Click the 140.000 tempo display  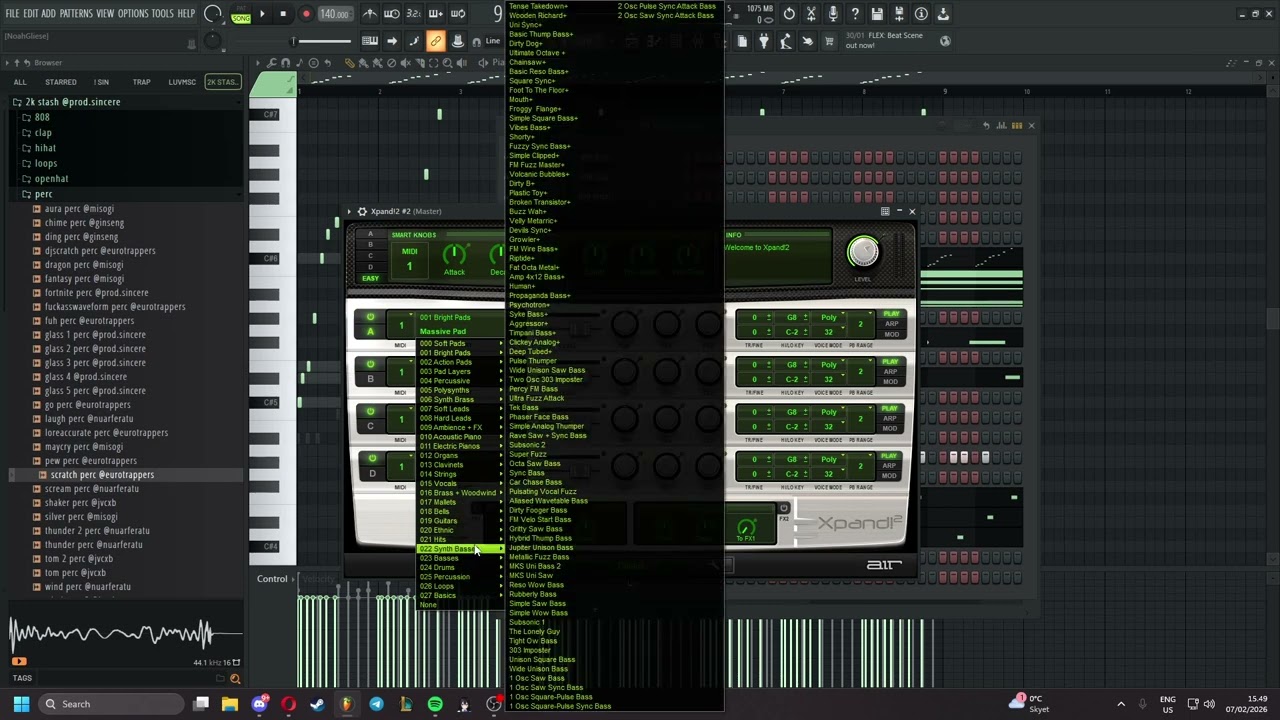pos(334,14)
